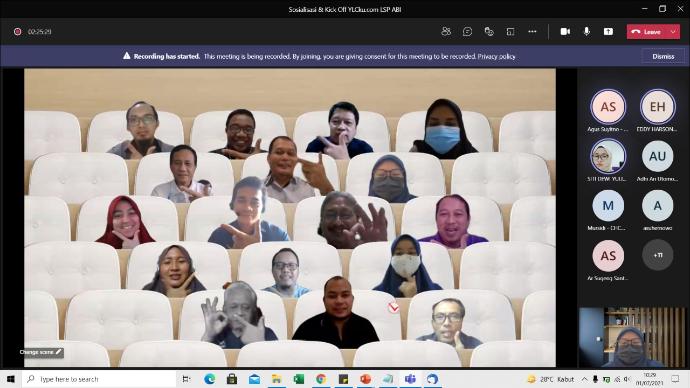Screen dimensions: 690x388
Task: Open the volume control in tray
Action: pos(627,379)
